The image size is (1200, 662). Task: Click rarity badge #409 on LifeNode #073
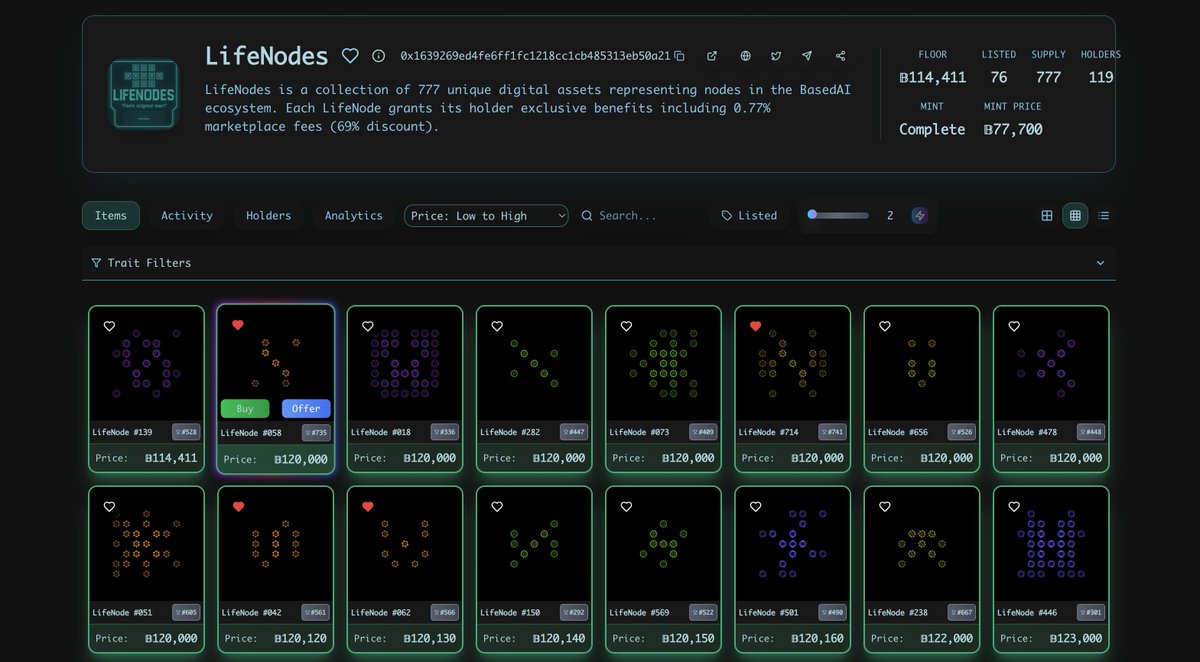[x=704, y=432]
